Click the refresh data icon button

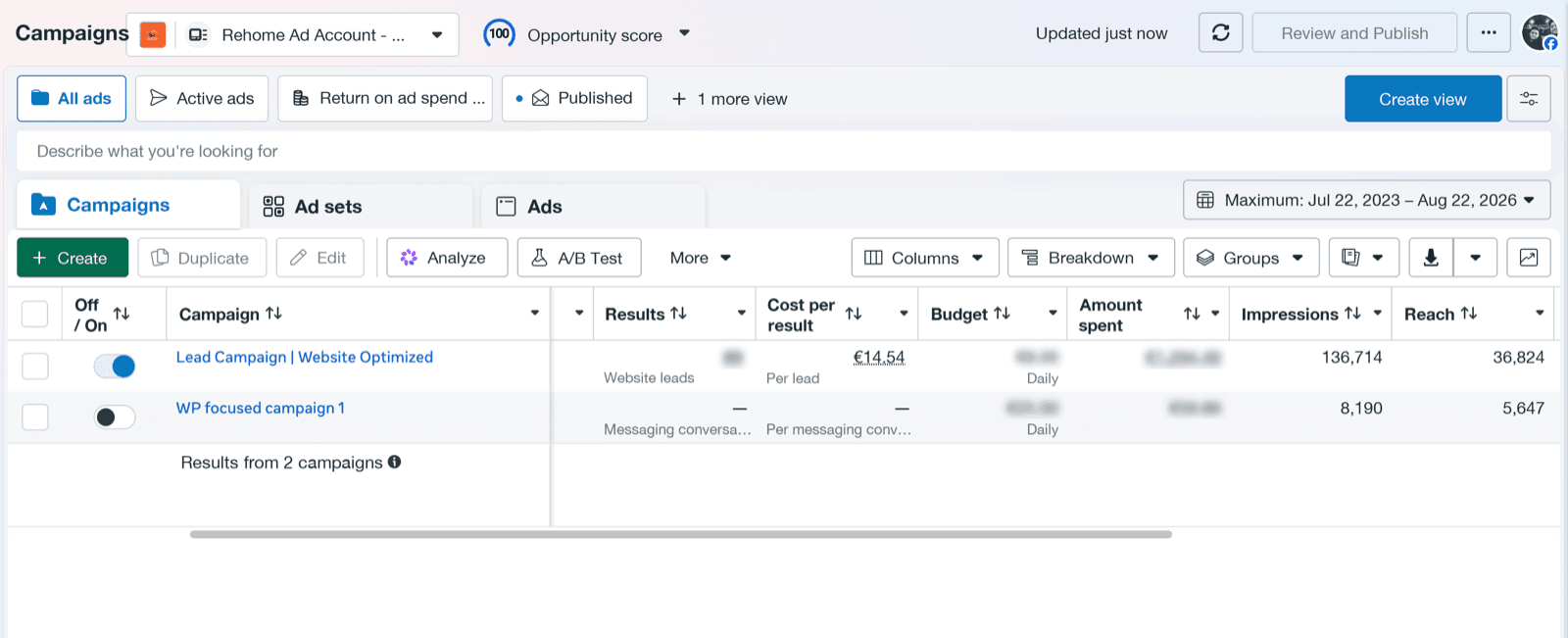1220,33
